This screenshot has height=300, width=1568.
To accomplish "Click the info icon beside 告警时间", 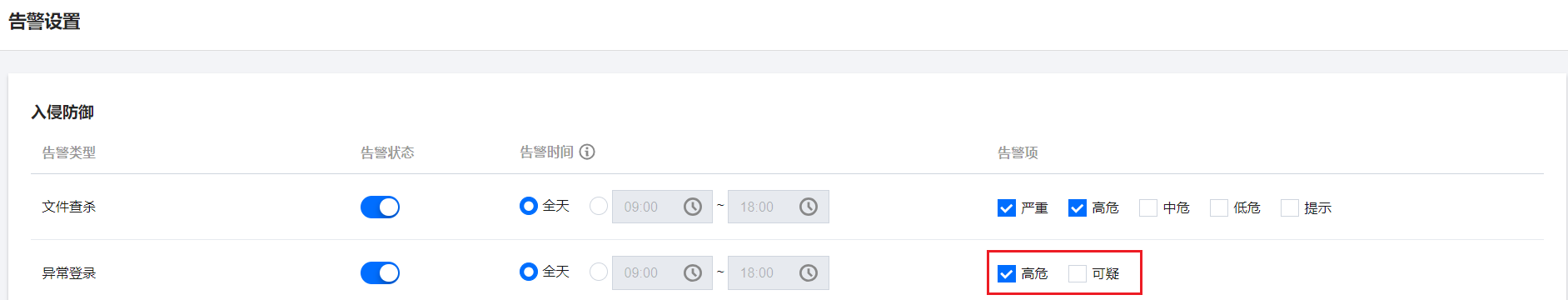I will [x=587, y=152].
